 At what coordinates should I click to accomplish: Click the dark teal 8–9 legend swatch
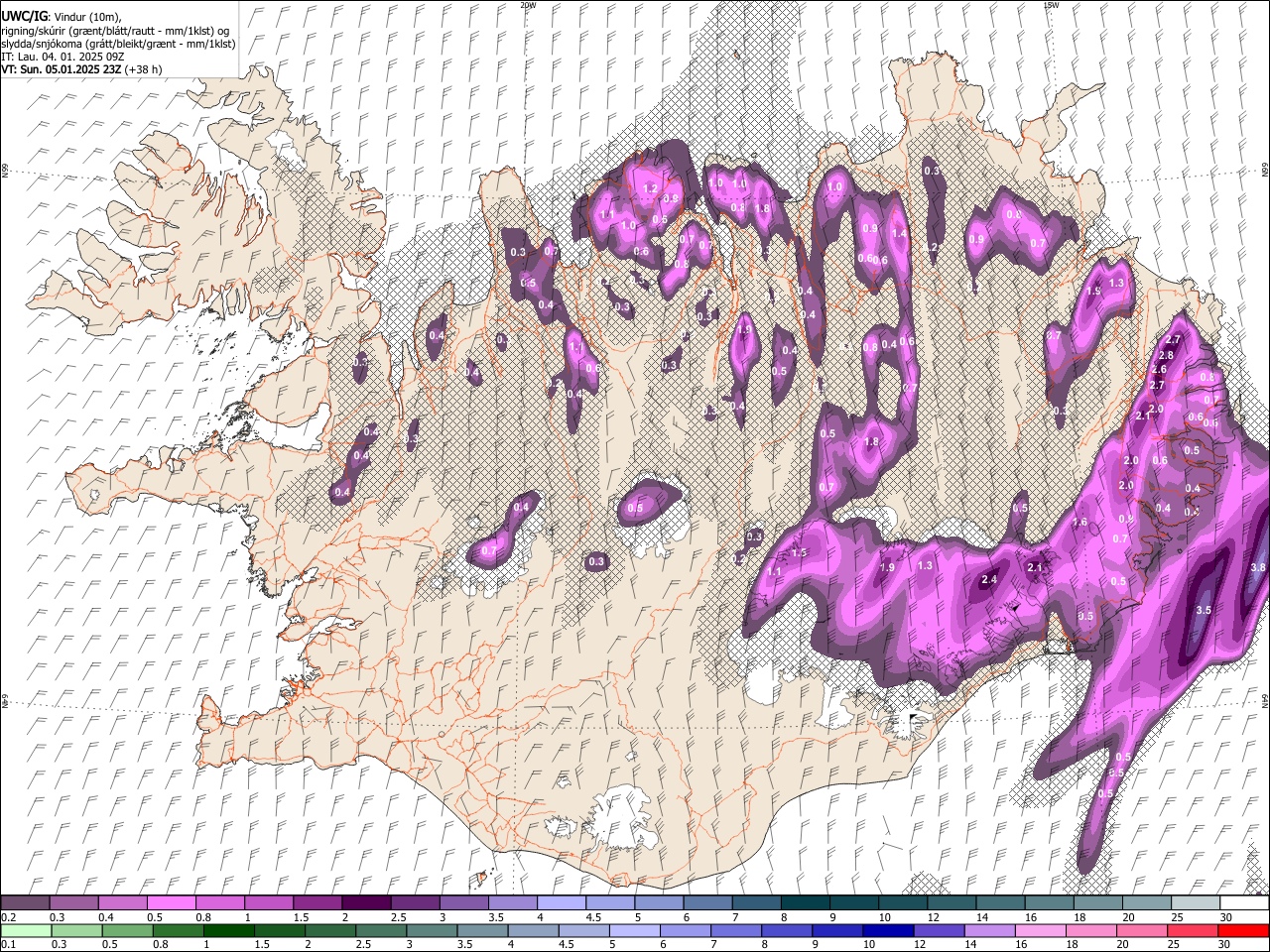[806, 903]
